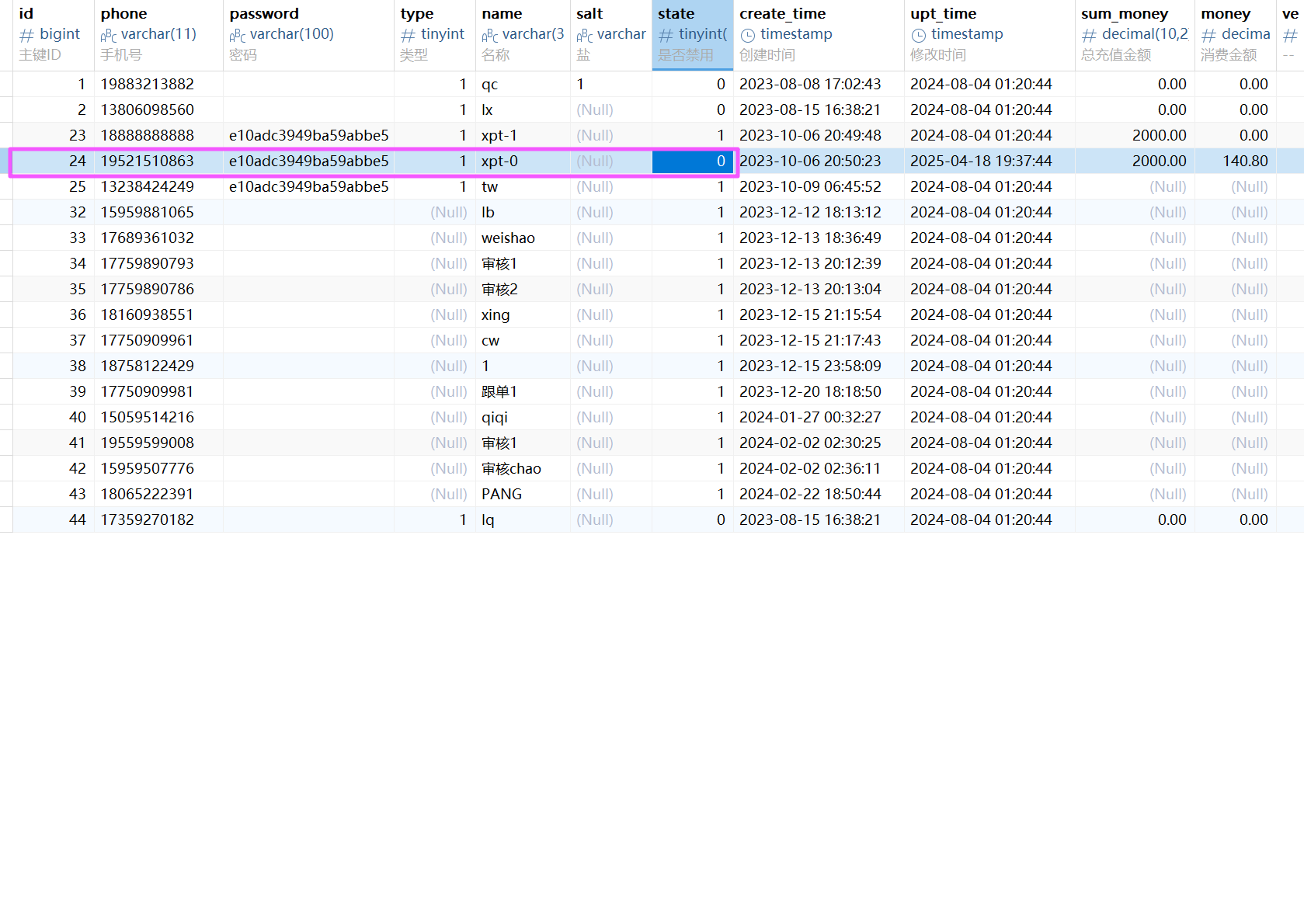Select create_time 2023-12-12 18:13:12

click(819, 212)
